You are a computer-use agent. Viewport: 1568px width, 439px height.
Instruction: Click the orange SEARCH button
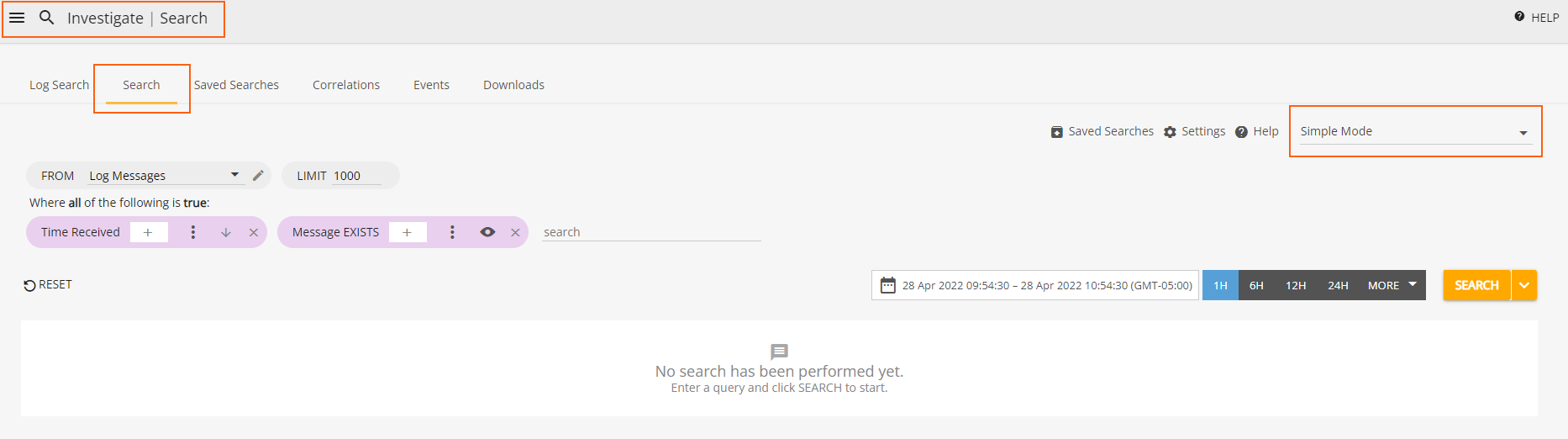[1476, 285]
